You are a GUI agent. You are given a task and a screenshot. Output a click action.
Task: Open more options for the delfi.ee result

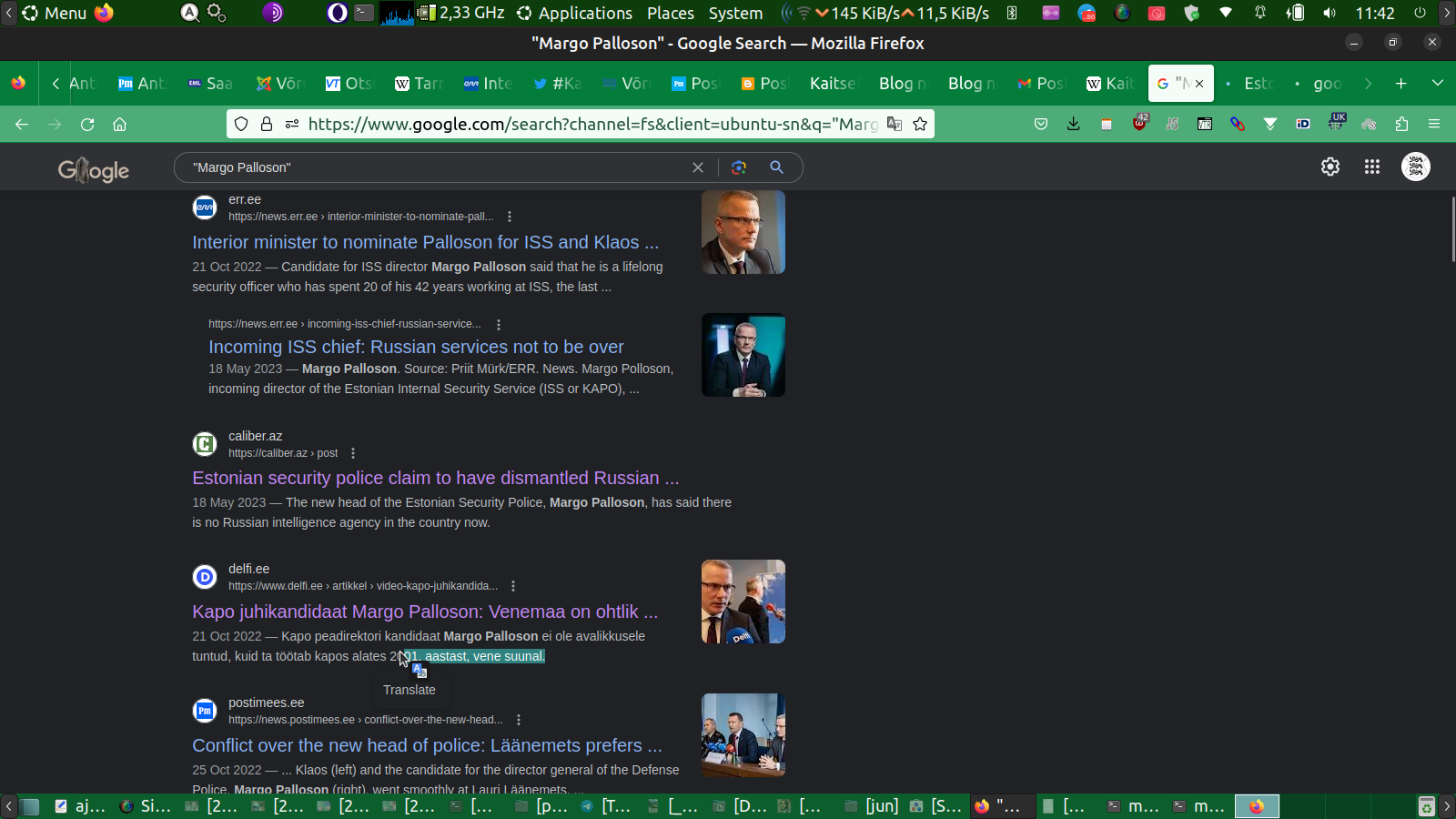[513, 586]
